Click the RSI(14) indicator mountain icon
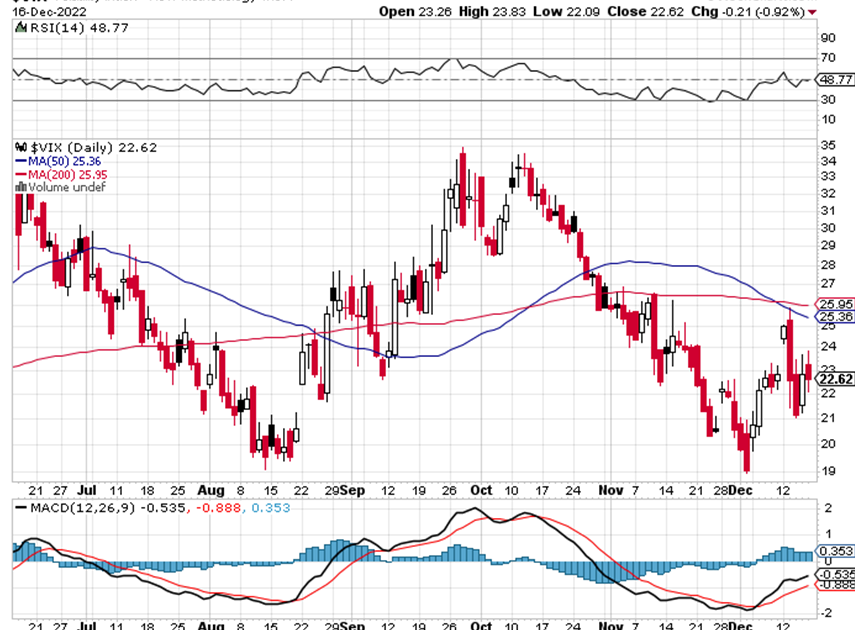Viewport: 862px width, 630px height. [x=17, y=28]
